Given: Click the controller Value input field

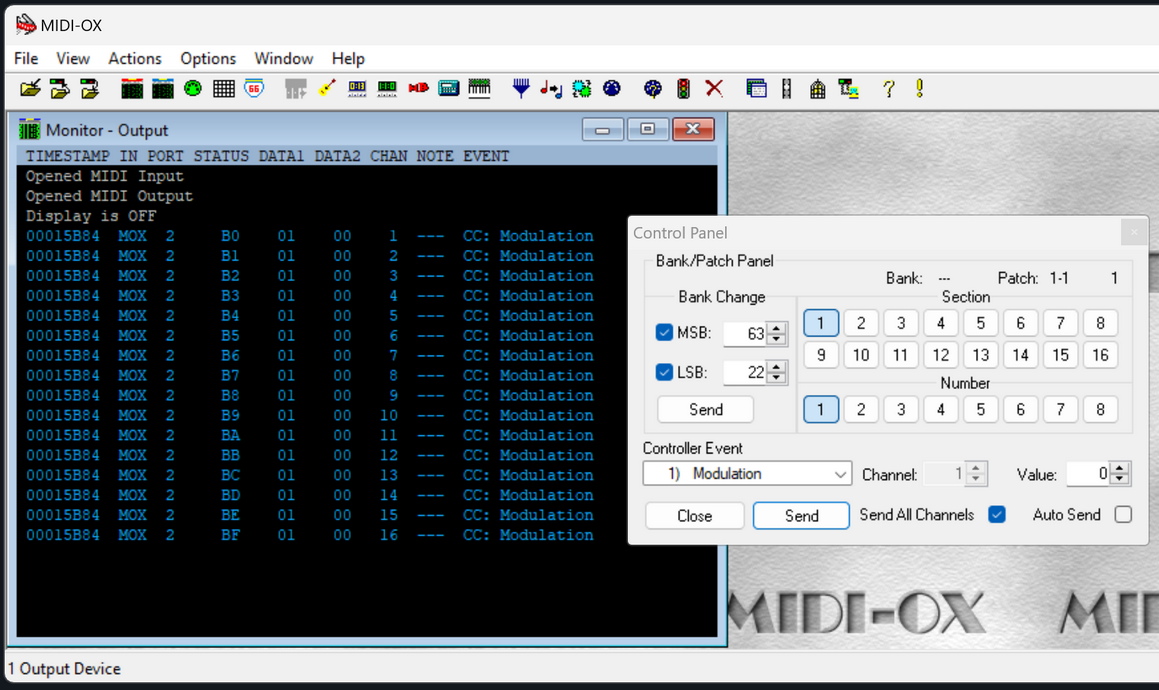Looking at the screenshot, I should [x=1089, y=474].
